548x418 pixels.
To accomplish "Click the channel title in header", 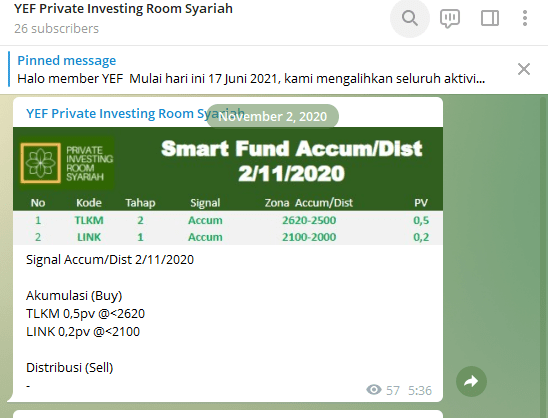I will pos(123,8).
